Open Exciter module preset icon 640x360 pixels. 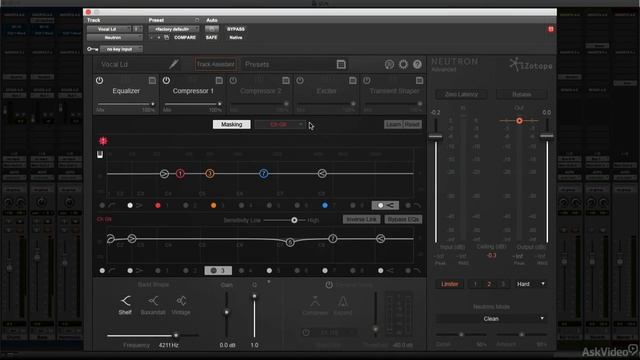tap(353, 80)
